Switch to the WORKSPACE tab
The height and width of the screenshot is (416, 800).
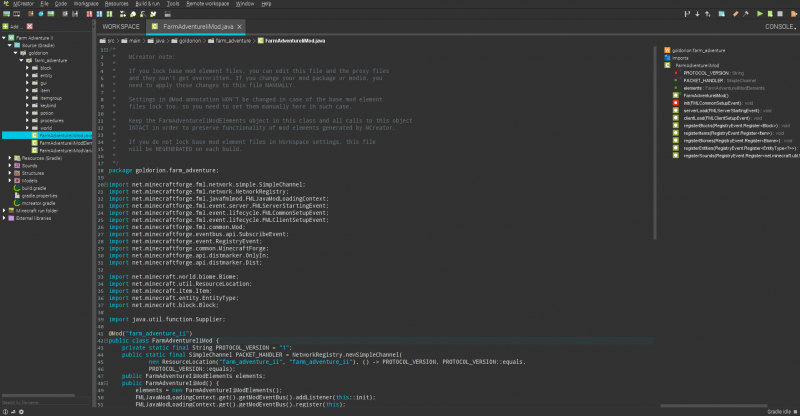[121, 27]
